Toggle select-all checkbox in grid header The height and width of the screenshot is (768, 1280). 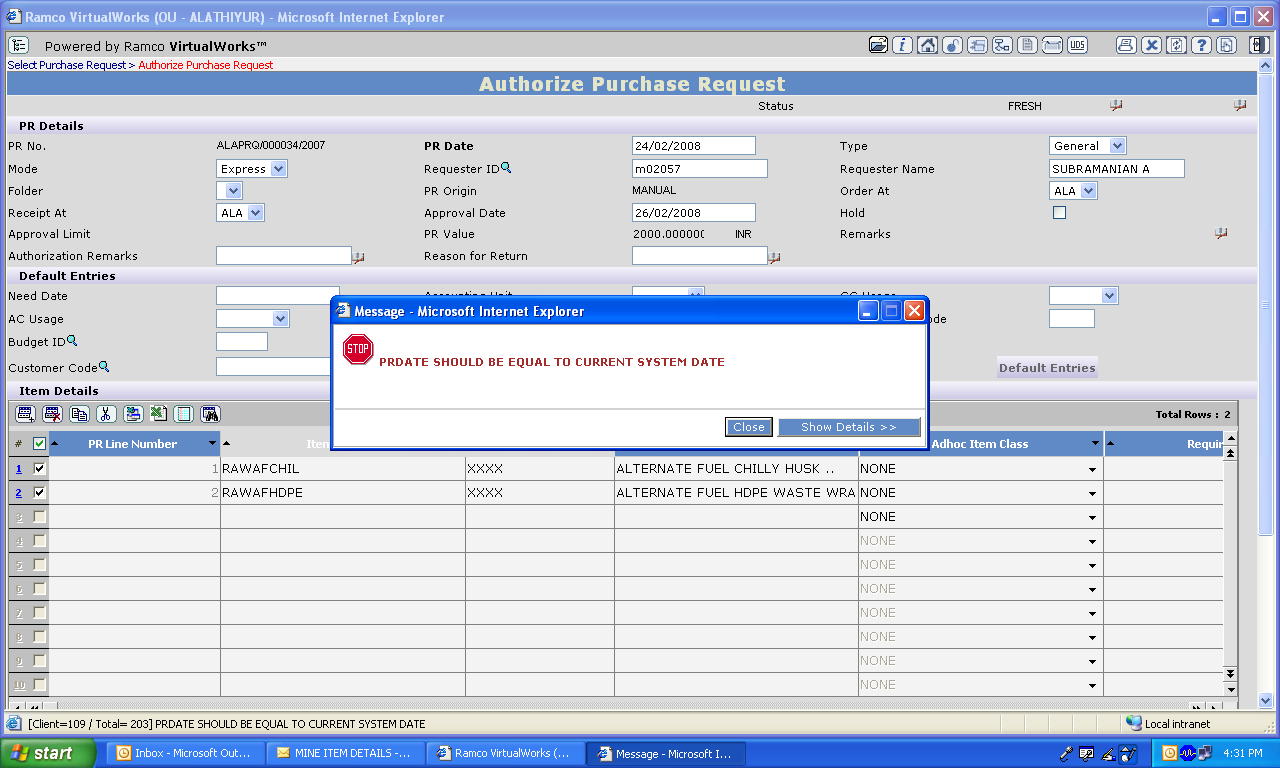click(x=39, y=444)
